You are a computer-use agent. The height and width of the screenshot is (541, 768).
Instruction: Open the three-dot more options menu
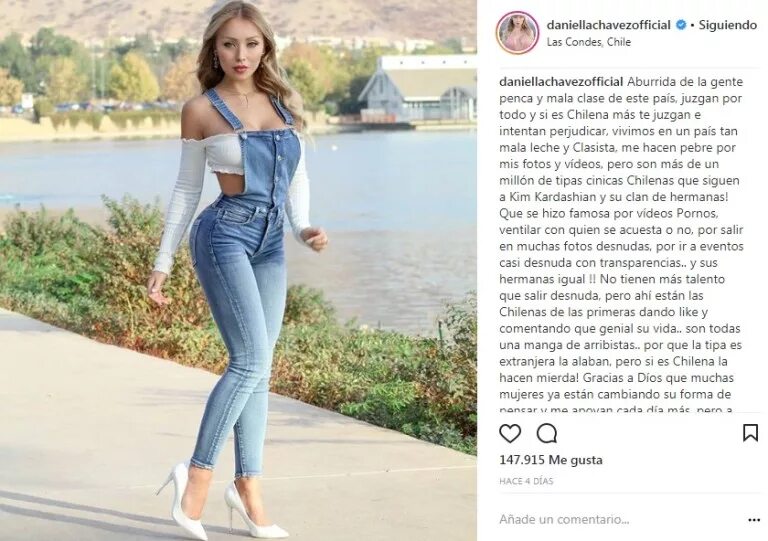(754, 520)
